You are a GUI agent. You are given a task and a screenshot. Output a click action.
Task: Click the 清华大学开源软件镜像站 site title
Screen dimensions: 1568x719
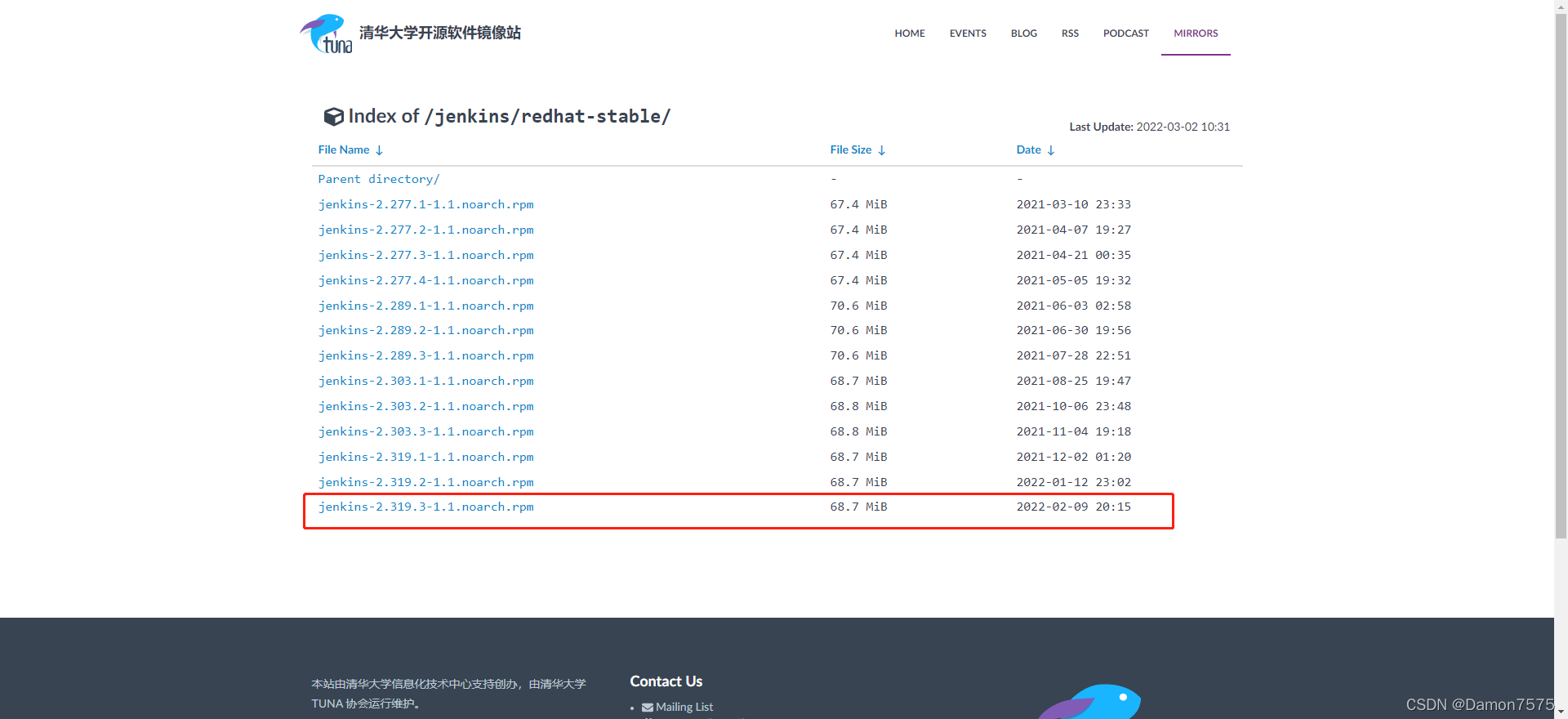[440, 33]
